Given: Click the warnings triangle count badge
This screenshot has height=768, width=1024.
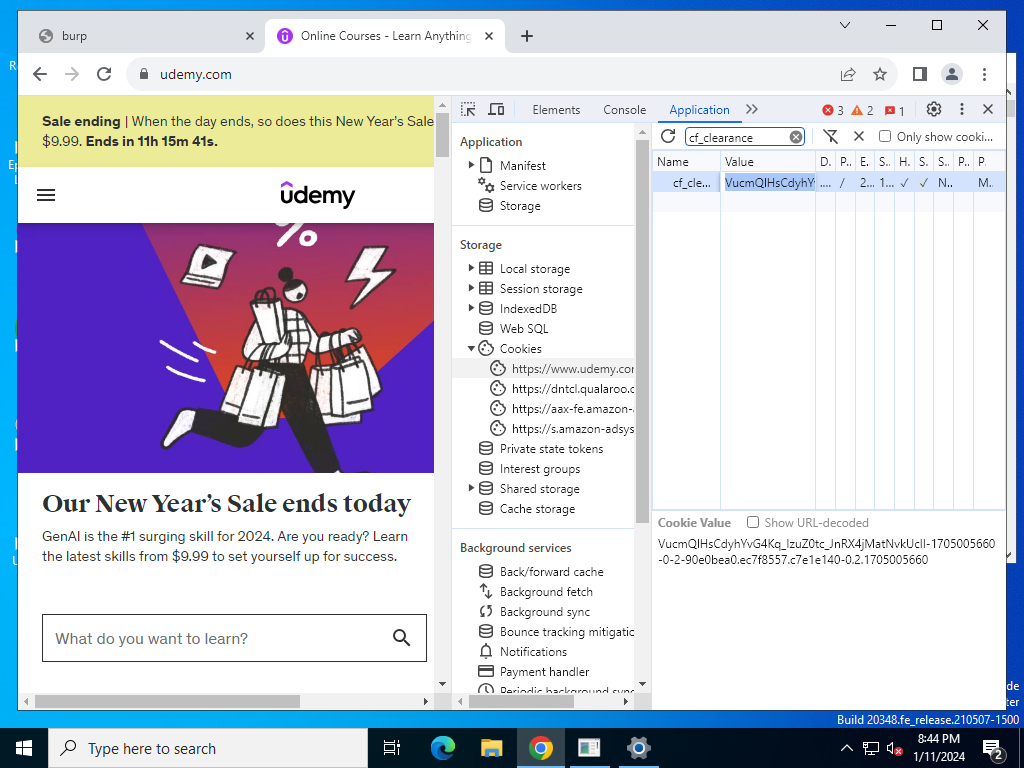Looking at the screenshot, I should click(x=862, y=110).
